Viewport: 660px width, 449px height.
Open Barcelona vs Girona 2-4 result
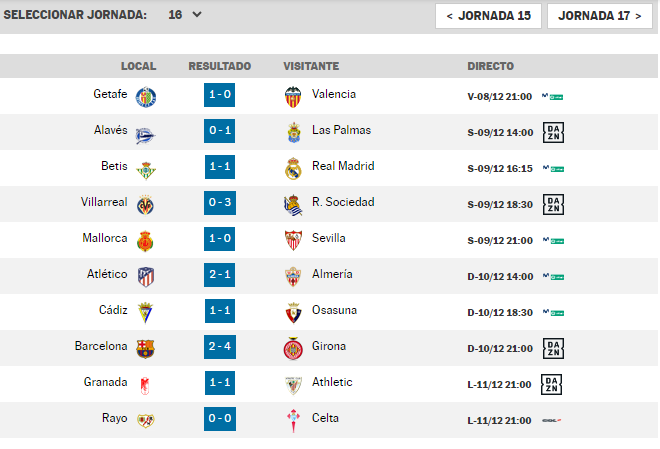(220, 347)
